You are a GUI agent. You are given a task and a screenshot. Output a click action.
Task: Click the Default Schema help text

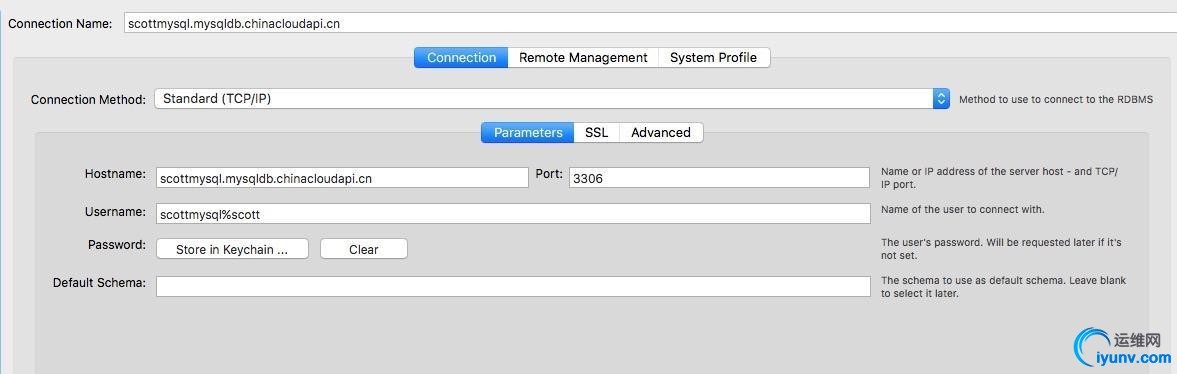pos(1004,287)
